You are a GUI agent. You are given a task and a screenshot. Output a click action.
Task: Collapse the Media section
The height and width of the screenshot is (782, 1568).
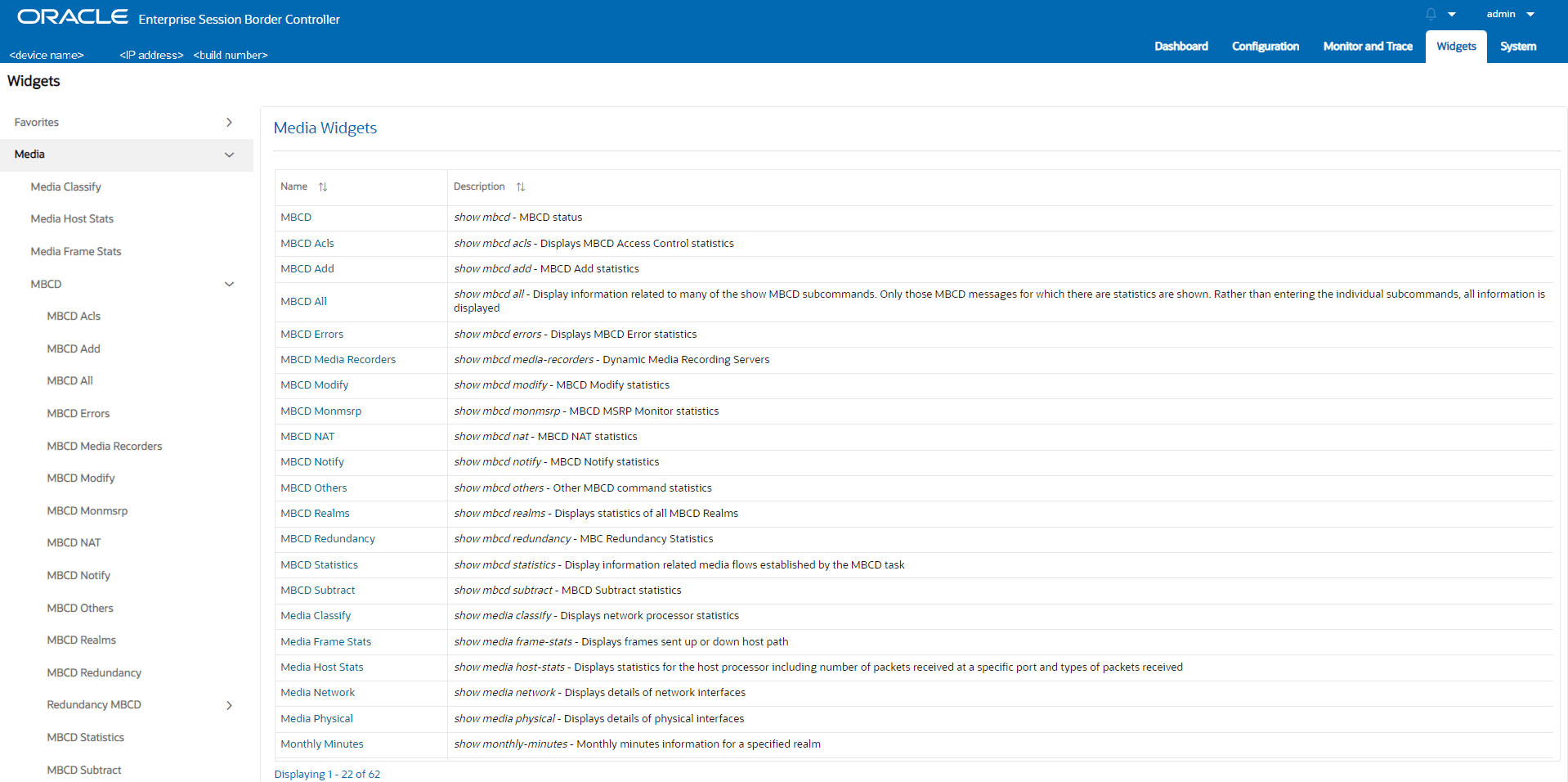pos(229,155)
